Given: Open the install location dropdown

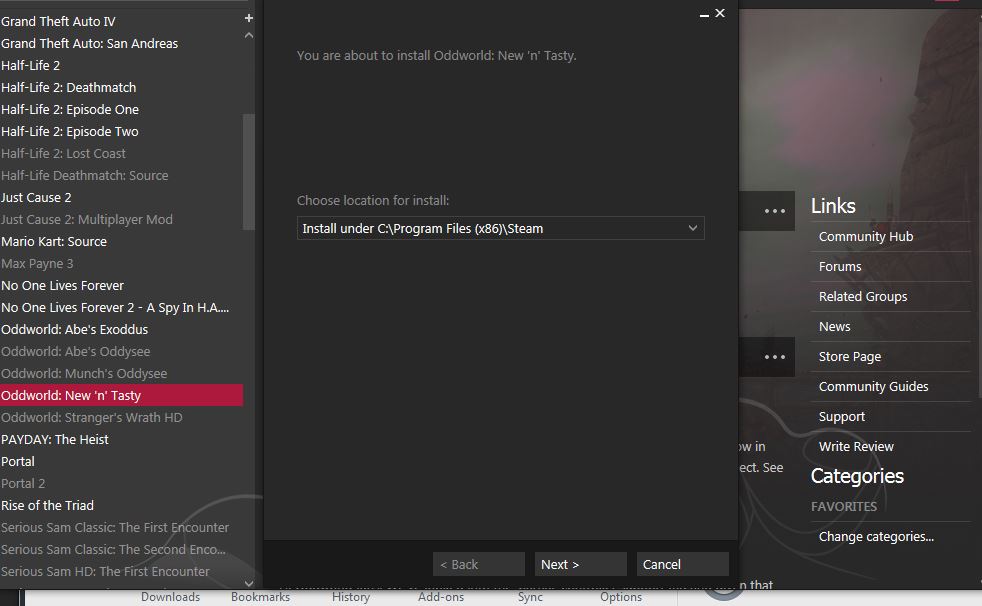Looking at the screenshot, I should pyautogui.click(x=500, y=228).
